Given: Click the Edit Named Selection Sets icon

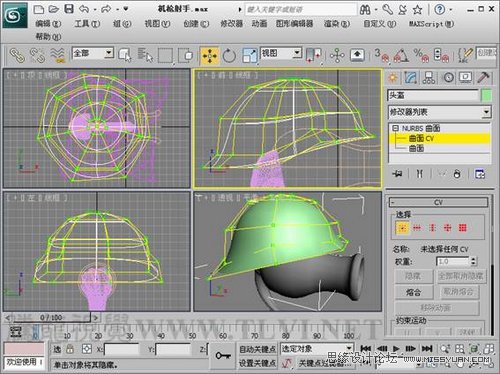Looking at the screenshot, I should coord(465,55).
